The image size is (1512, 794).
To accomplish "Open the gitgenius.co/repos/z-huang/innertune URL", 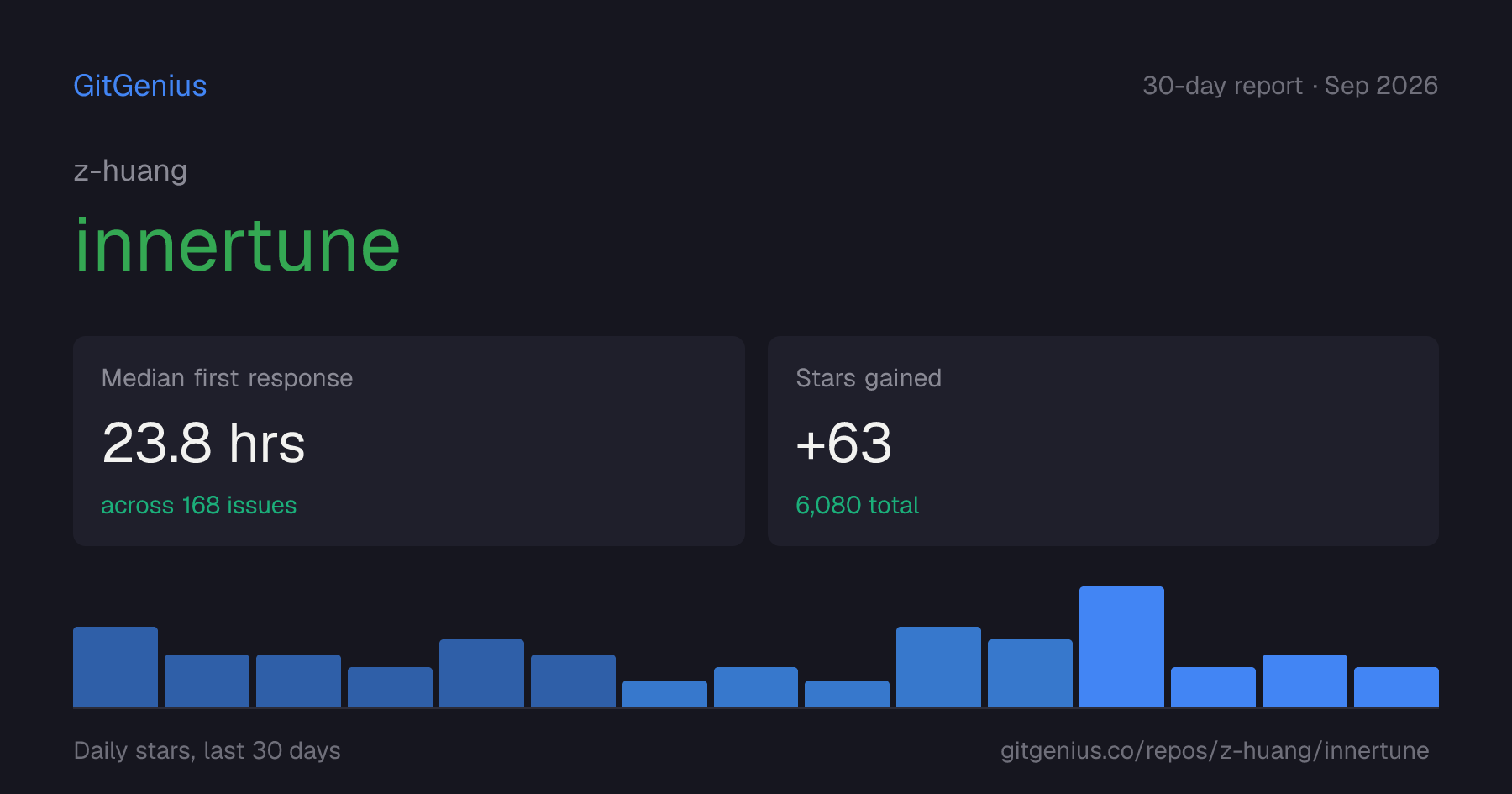I will (1215, 750).
